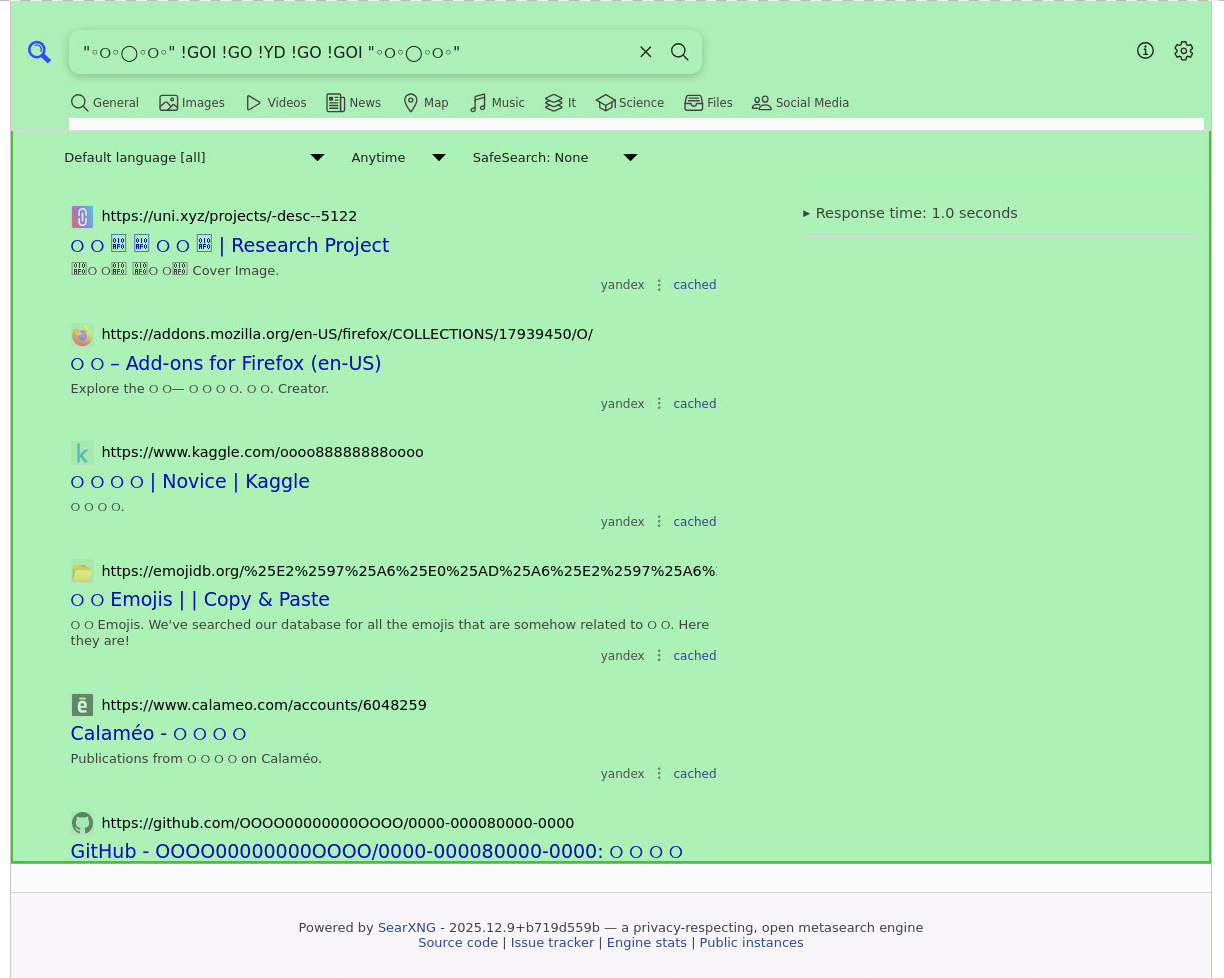Click the SearXNG magnifier logo
The image size is (1224, 978).
(39, 52)
